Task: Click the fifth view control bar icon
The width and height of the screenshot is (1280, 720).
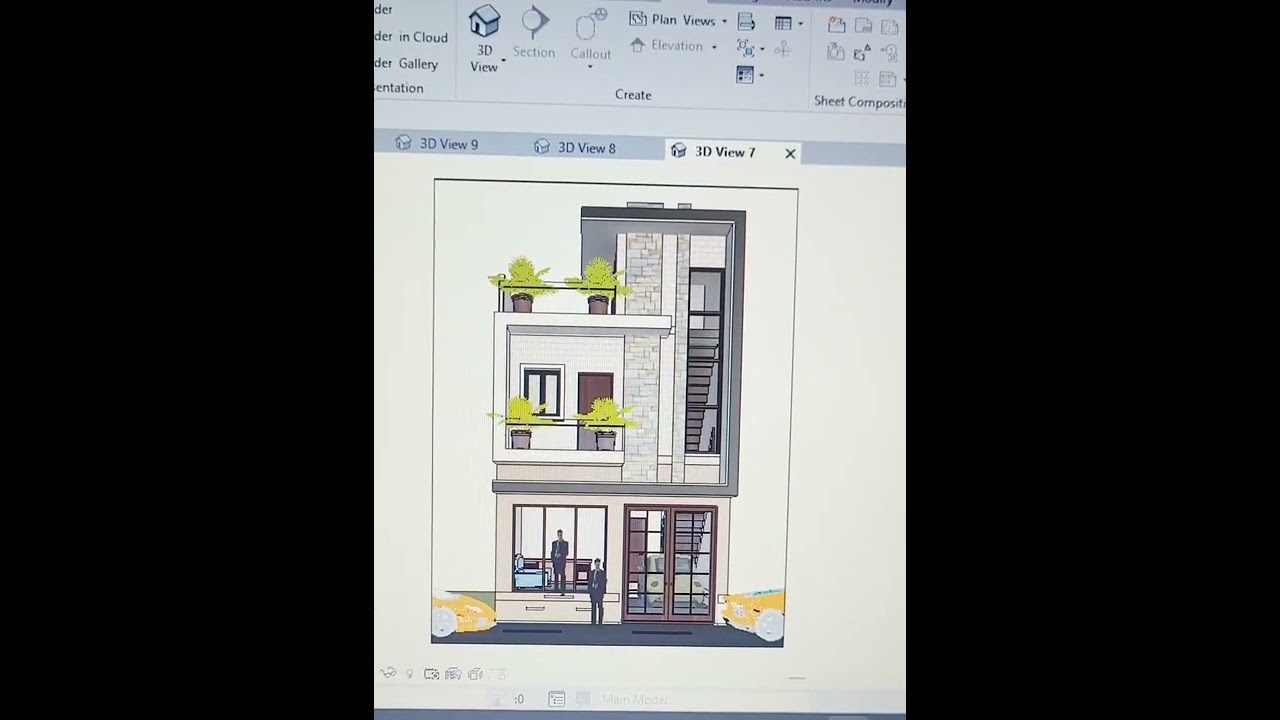Action: (x=475, y=674)
